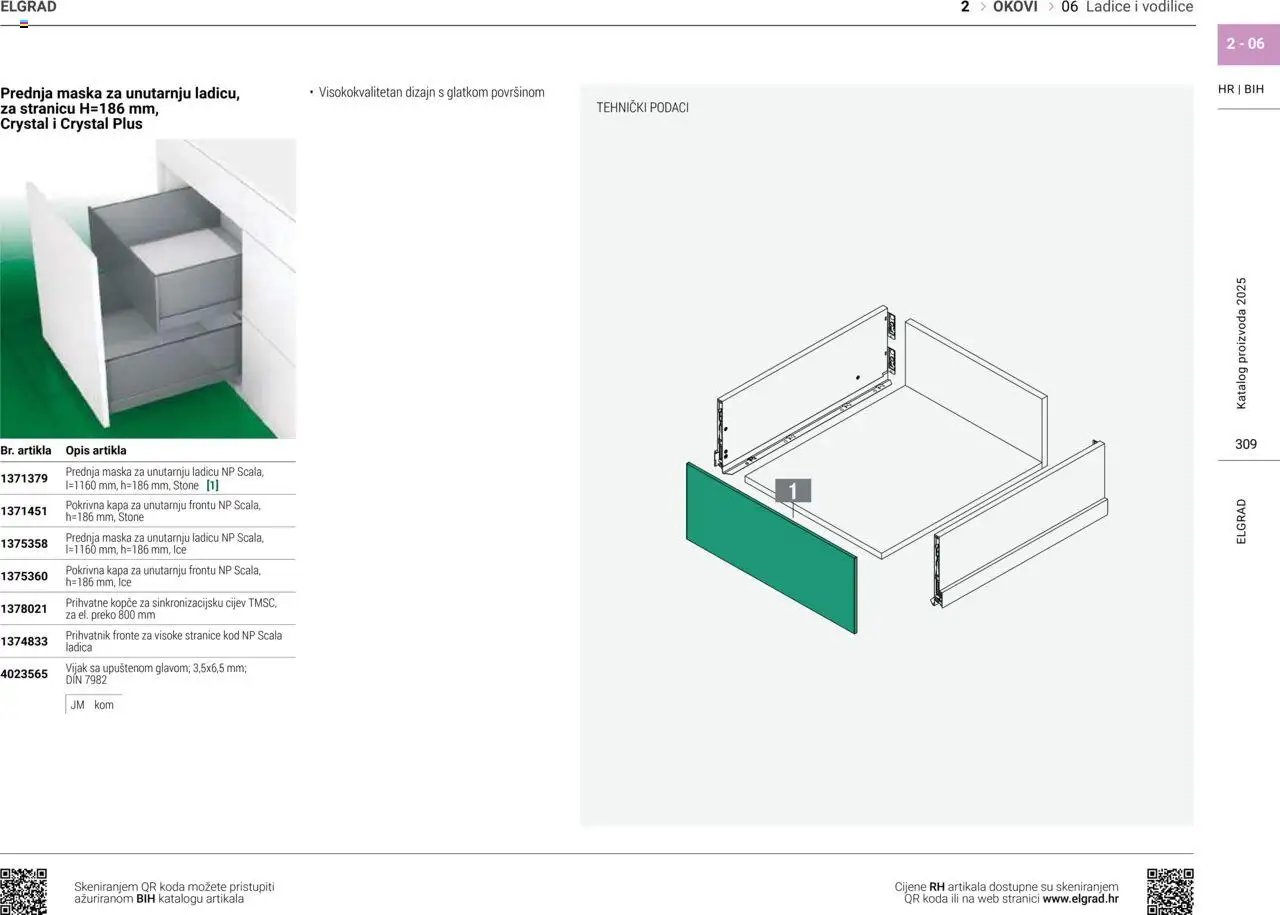Image resolution: width=1280 pixels, height=915 pixels.
Task: Select article number 1371379
Action: (x=25, y=478)
